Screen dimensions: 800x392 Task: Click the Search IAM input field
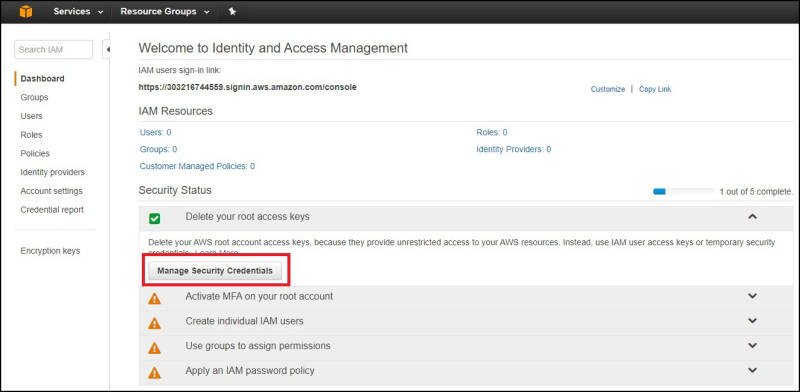54,50
